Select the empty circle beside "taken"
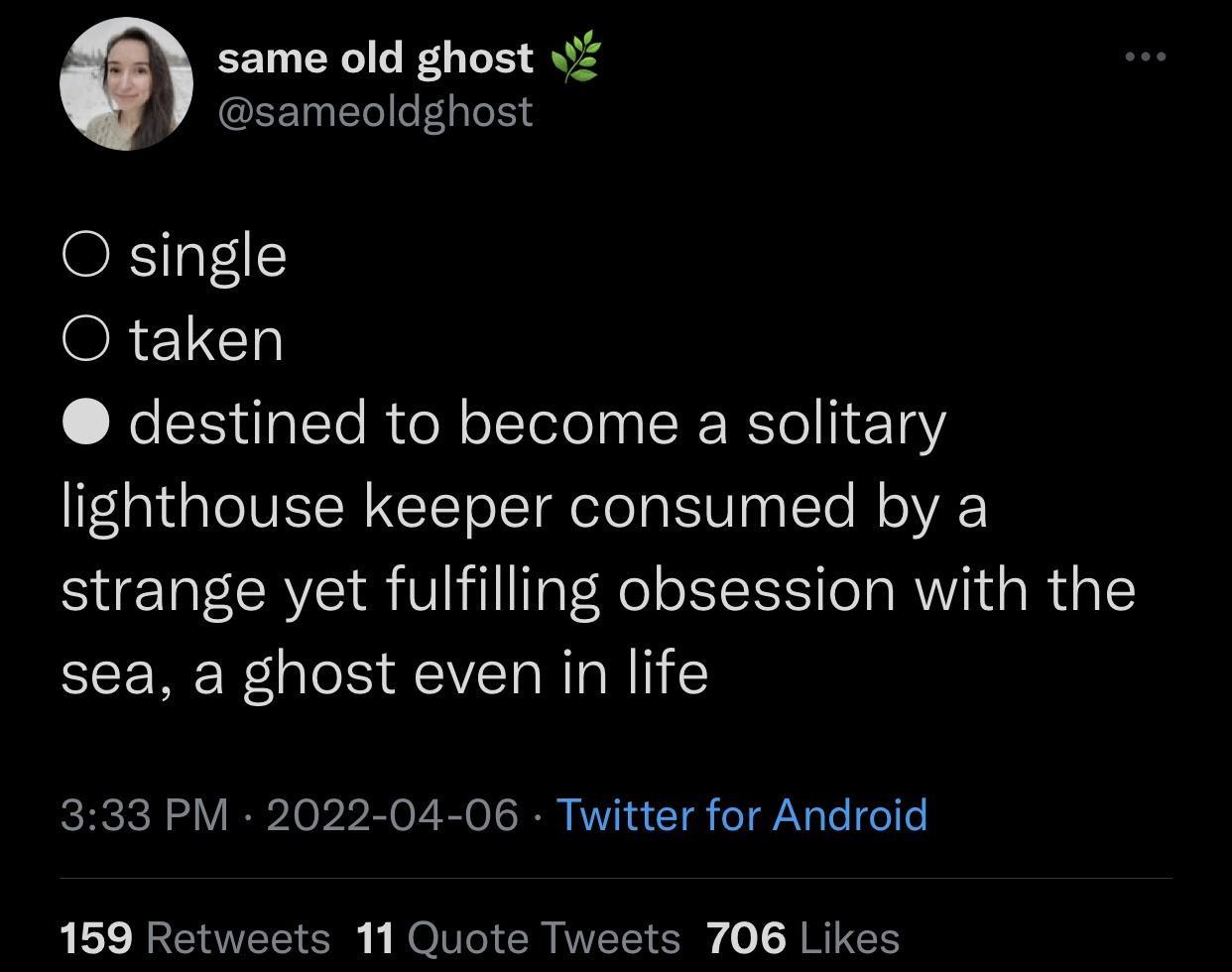This screenshot has width=1232, height=972. click(x=85, y=339)
